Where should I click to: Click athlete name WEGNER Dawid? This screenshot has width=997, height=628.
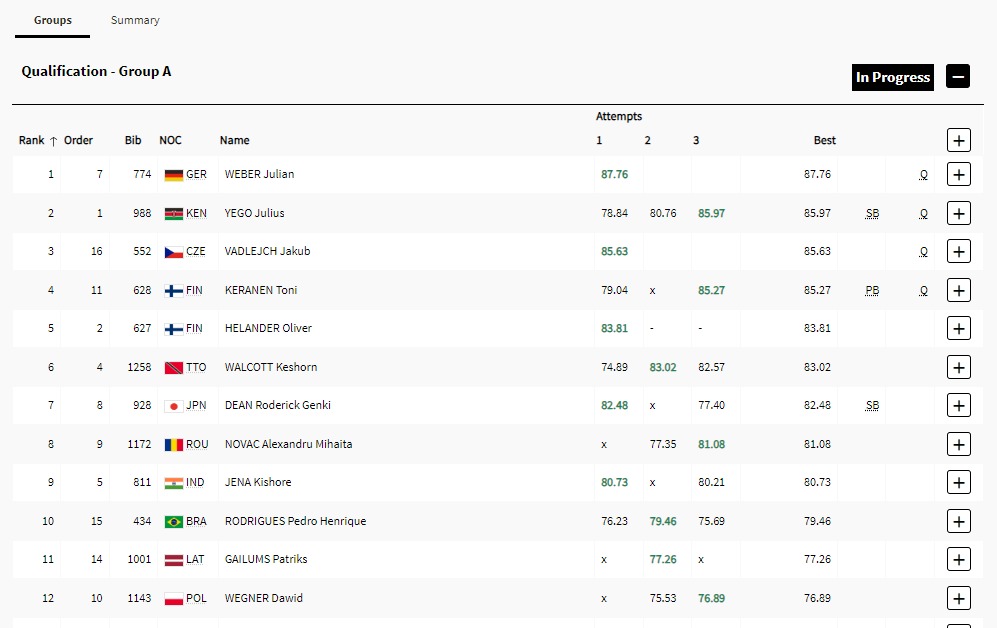[x=263, y=598]
